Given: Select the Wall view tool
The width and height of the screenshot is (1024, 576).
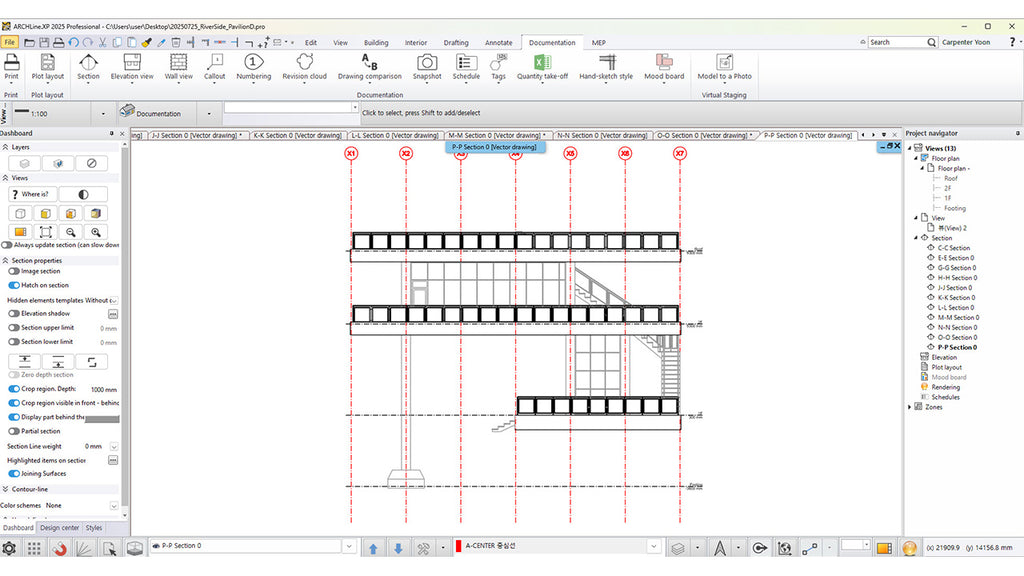Looking at the screenshot, I should 178,67.
